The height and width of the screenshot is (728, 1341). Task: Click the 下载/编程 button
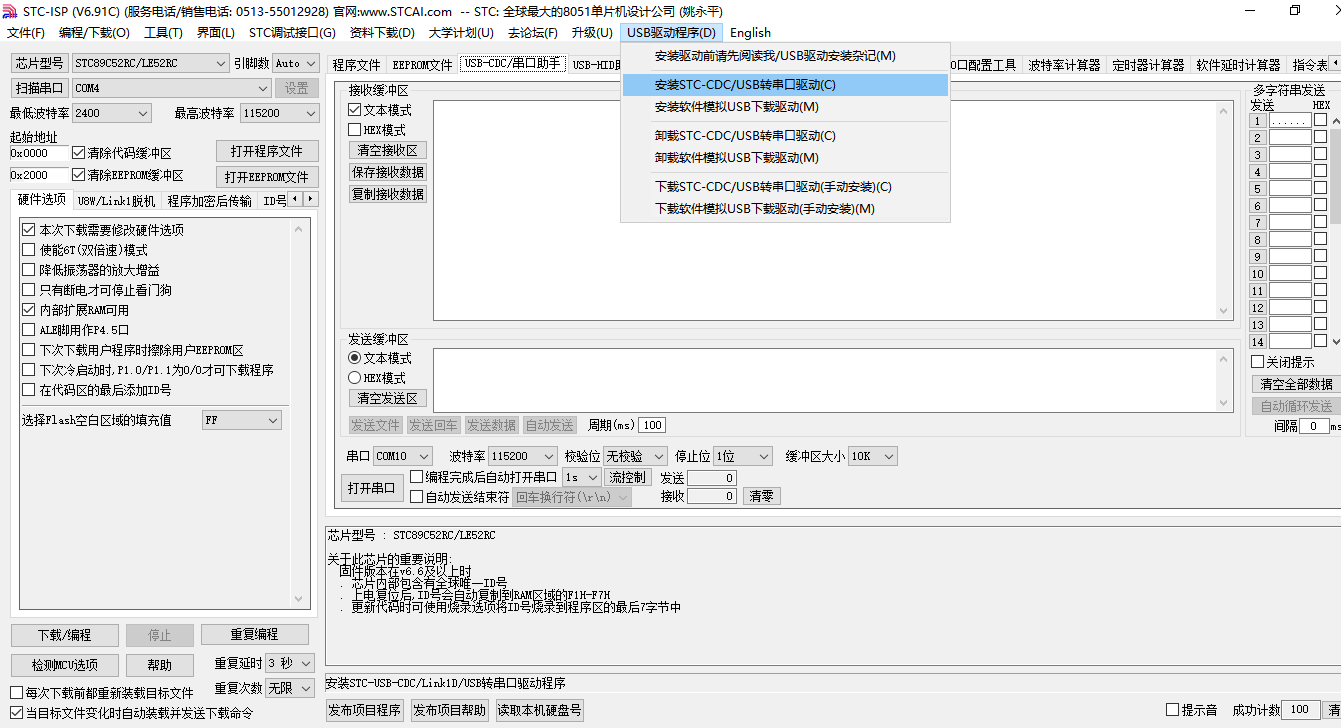click(64, 635)
